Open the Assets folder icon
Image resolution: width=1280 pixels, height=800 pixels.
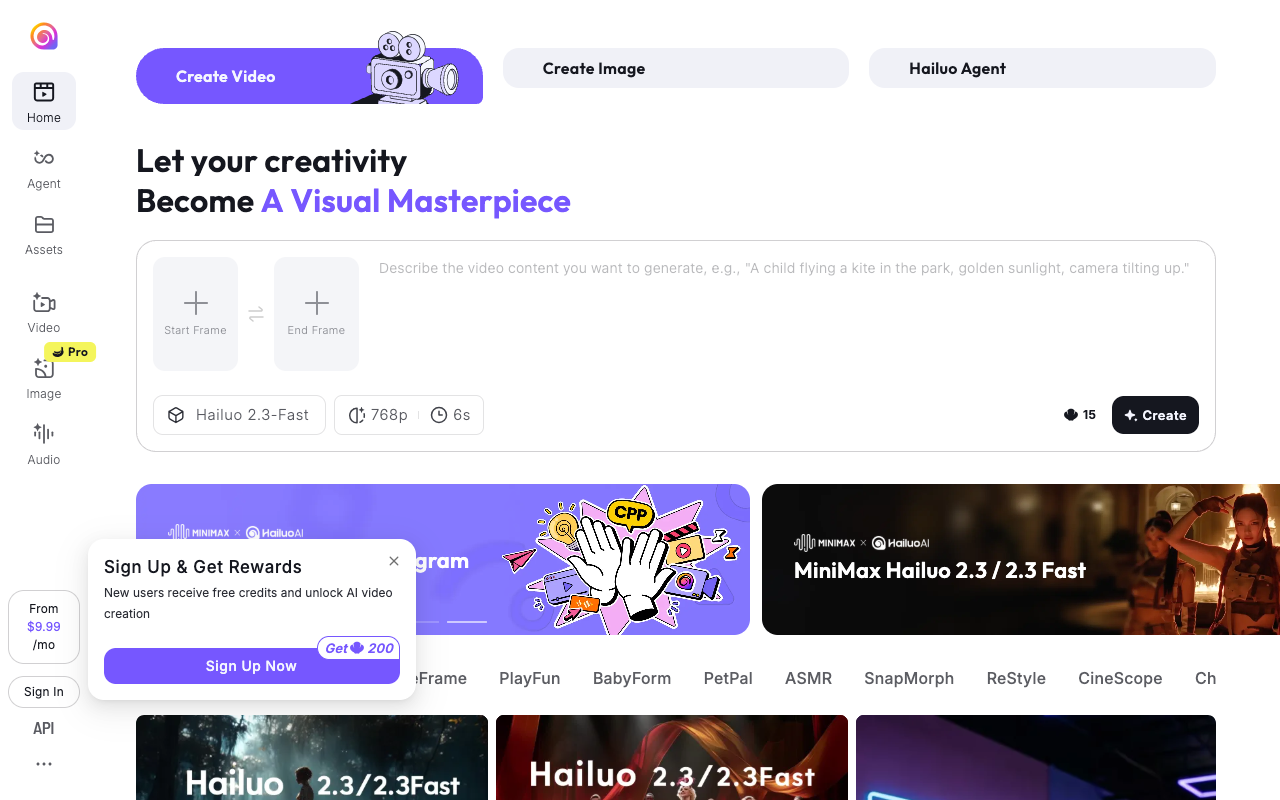(x=44, y=235)
